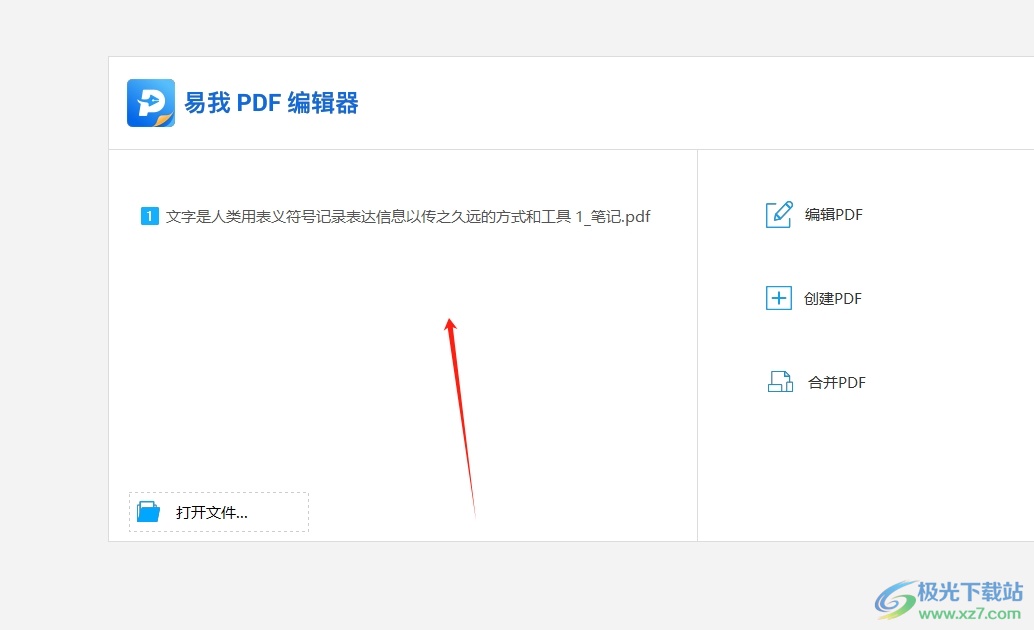Open recent file 文字是人类用表义符号…笔记.pdf
Image resolution: width=1034 pixels, height=630 pixels.
point(408,216)
